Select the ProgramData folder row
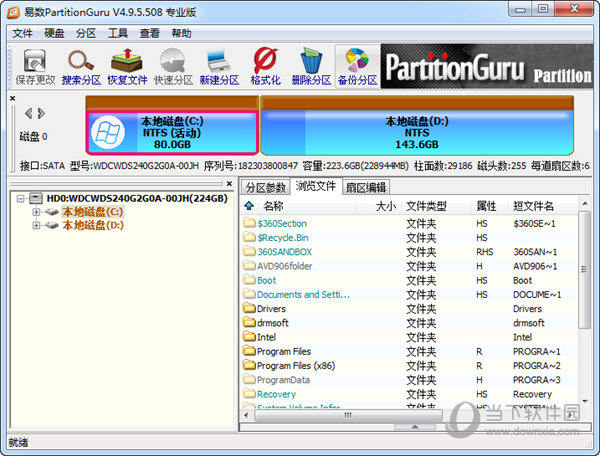Screen dimensions: 600x456 pyautogui.click(x=409, y=380)
